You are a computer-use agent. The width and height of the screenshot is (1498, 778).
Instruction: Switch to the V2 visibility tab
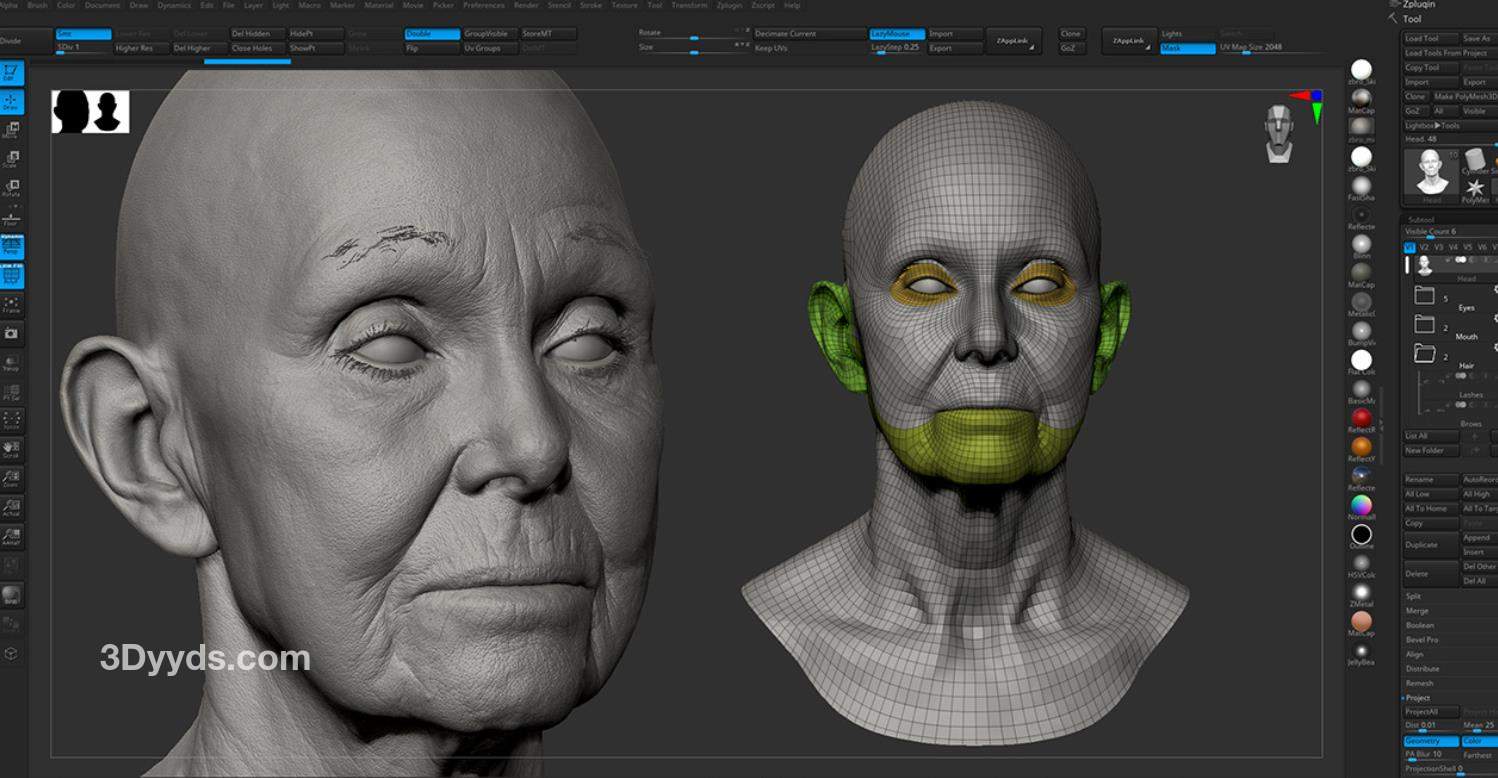coord(1424,246)
